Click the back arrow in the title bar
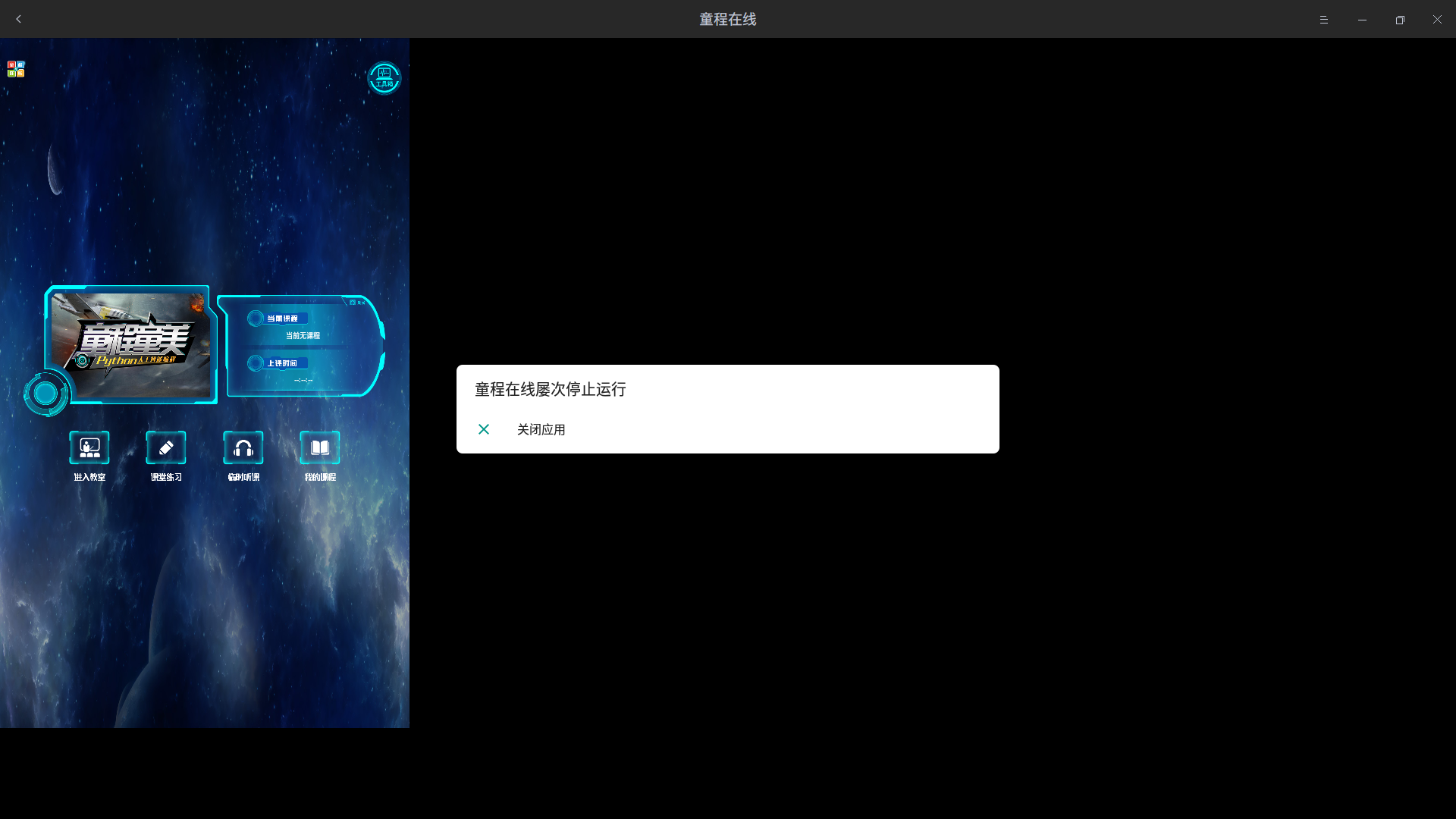 tap(18, 19)
